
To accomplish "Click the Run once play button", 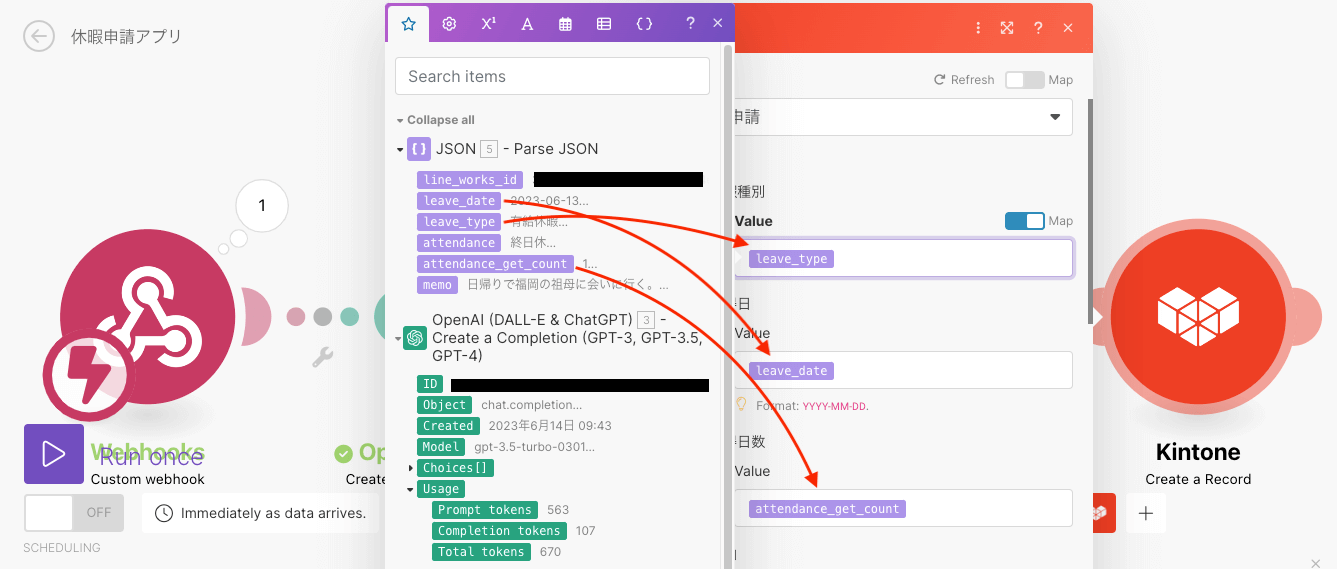I will pos(54,454).
